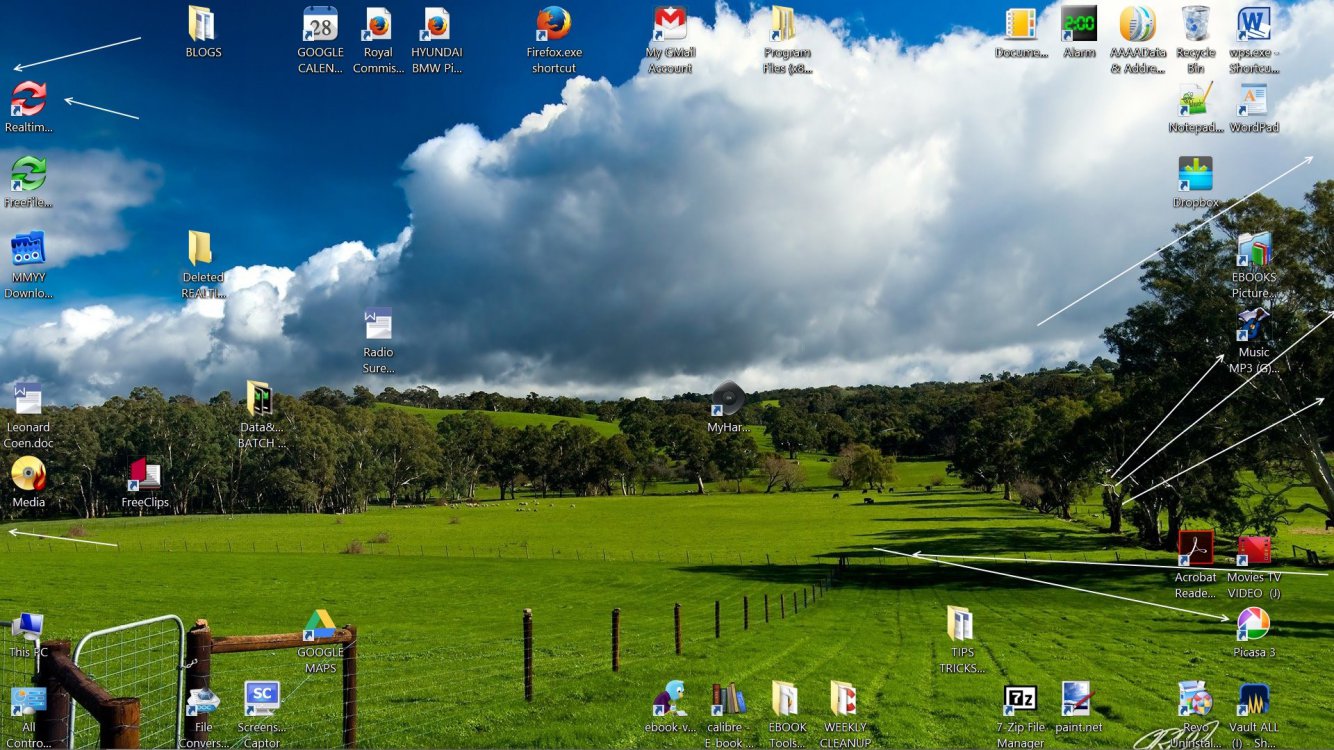Open the FreeClips shortcut
Viewport: 1334px width, 750px height.
click(145, 474)
